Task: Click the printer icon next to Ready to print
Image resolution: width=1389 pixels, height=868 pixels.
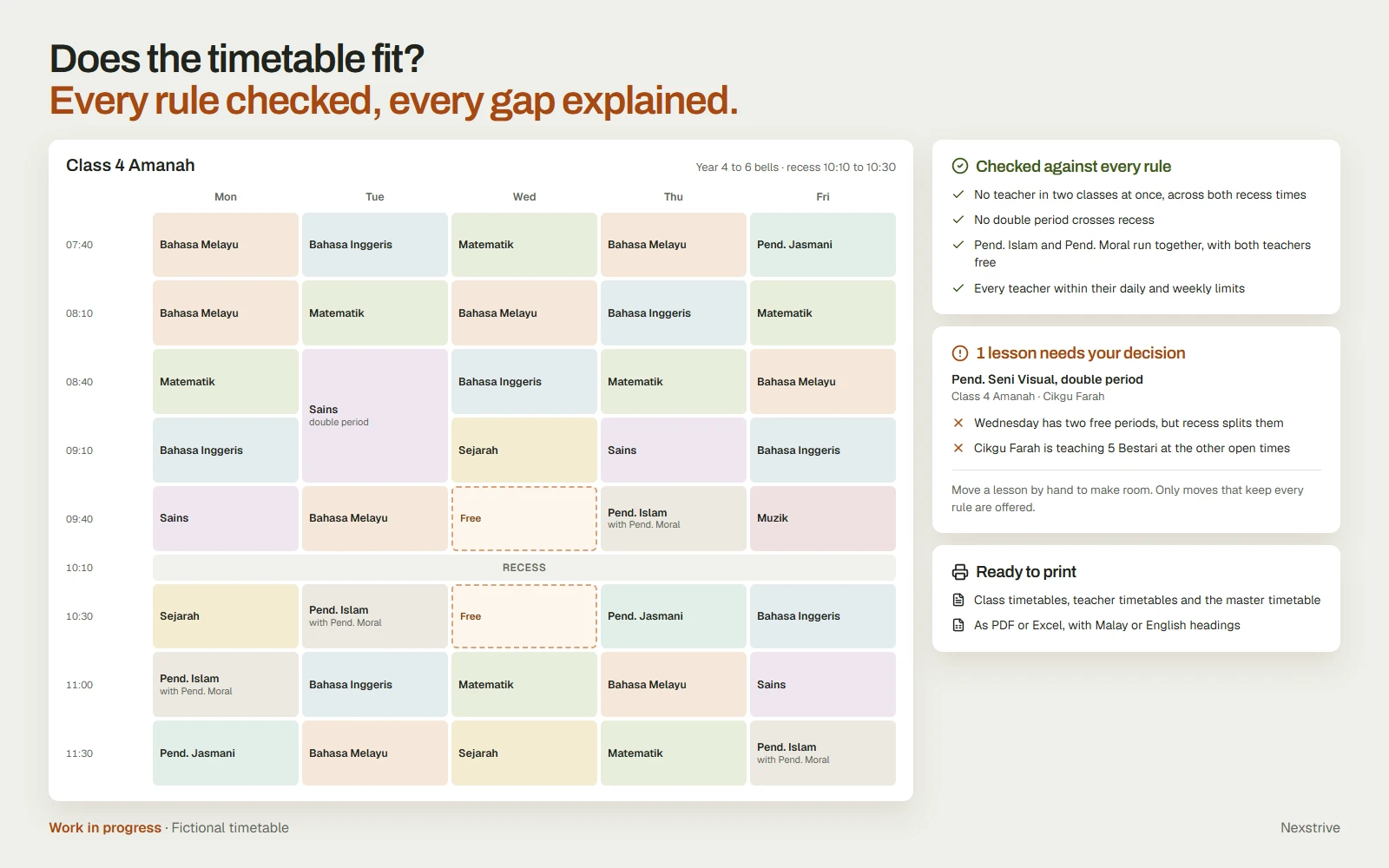Action: [959, 572]
